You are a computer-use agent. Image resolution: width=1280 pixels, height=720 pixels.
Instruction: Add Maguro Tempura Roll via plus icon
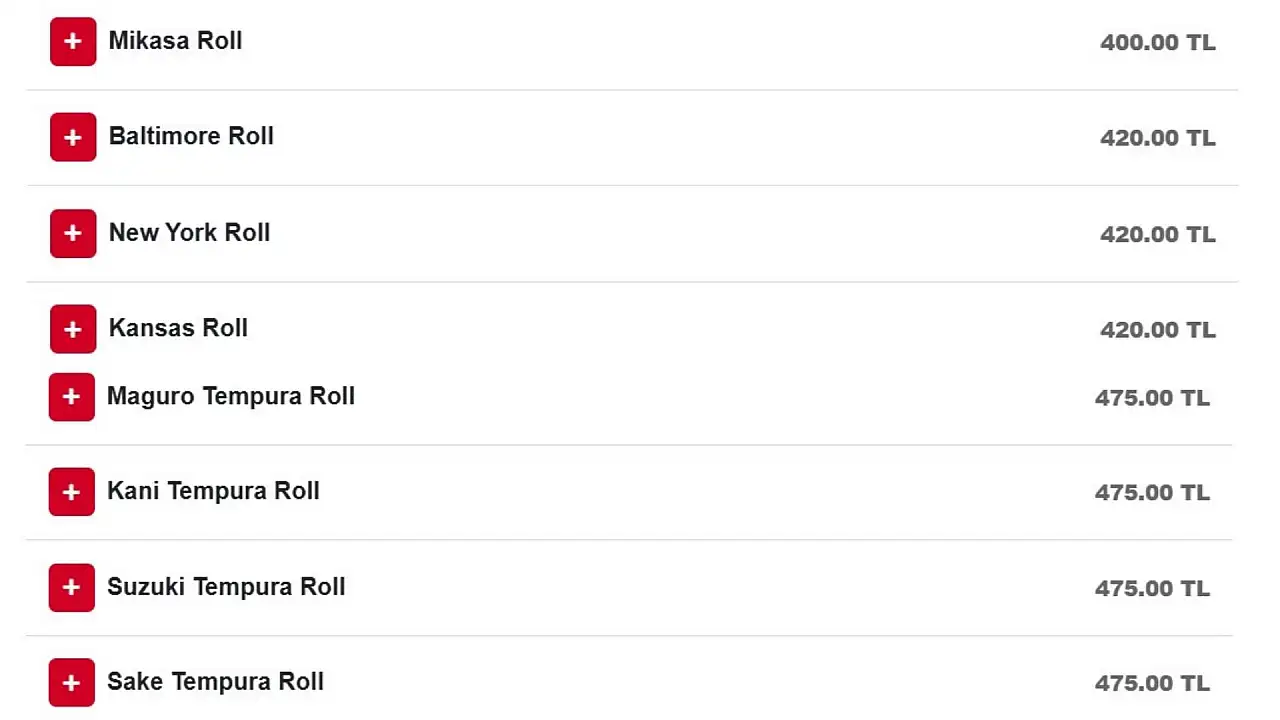coord(71,397)
